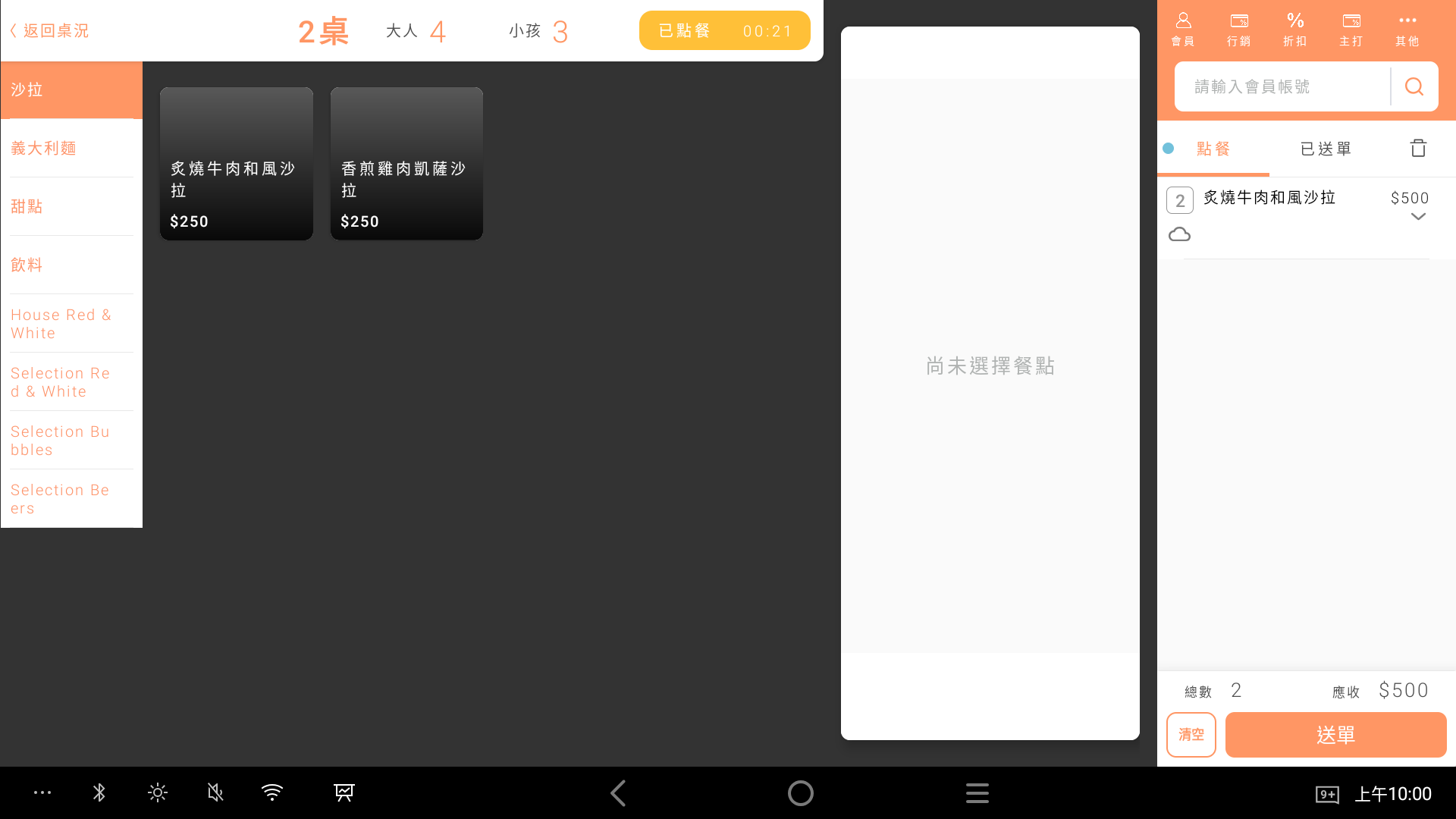Image resolution: width=1456 pixels, height=819 pixels.
Task: Open the 主打 featured icon
Action: [1351, 29]
